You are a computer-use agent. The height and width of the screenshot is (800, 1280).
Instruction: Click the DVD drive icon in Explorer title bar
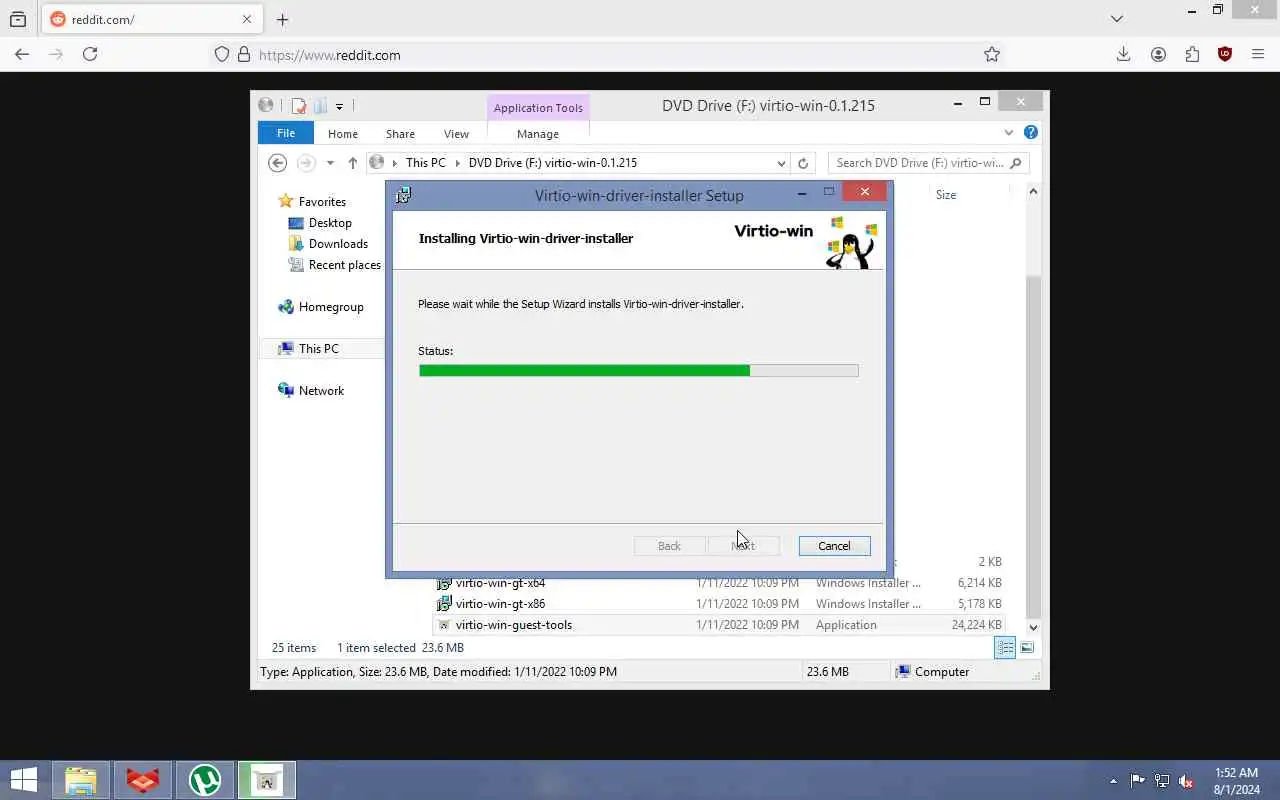pos(265,105)
